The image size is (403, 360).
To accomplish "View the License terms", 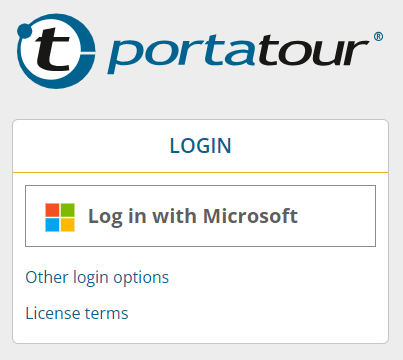I will coord(77,313).
